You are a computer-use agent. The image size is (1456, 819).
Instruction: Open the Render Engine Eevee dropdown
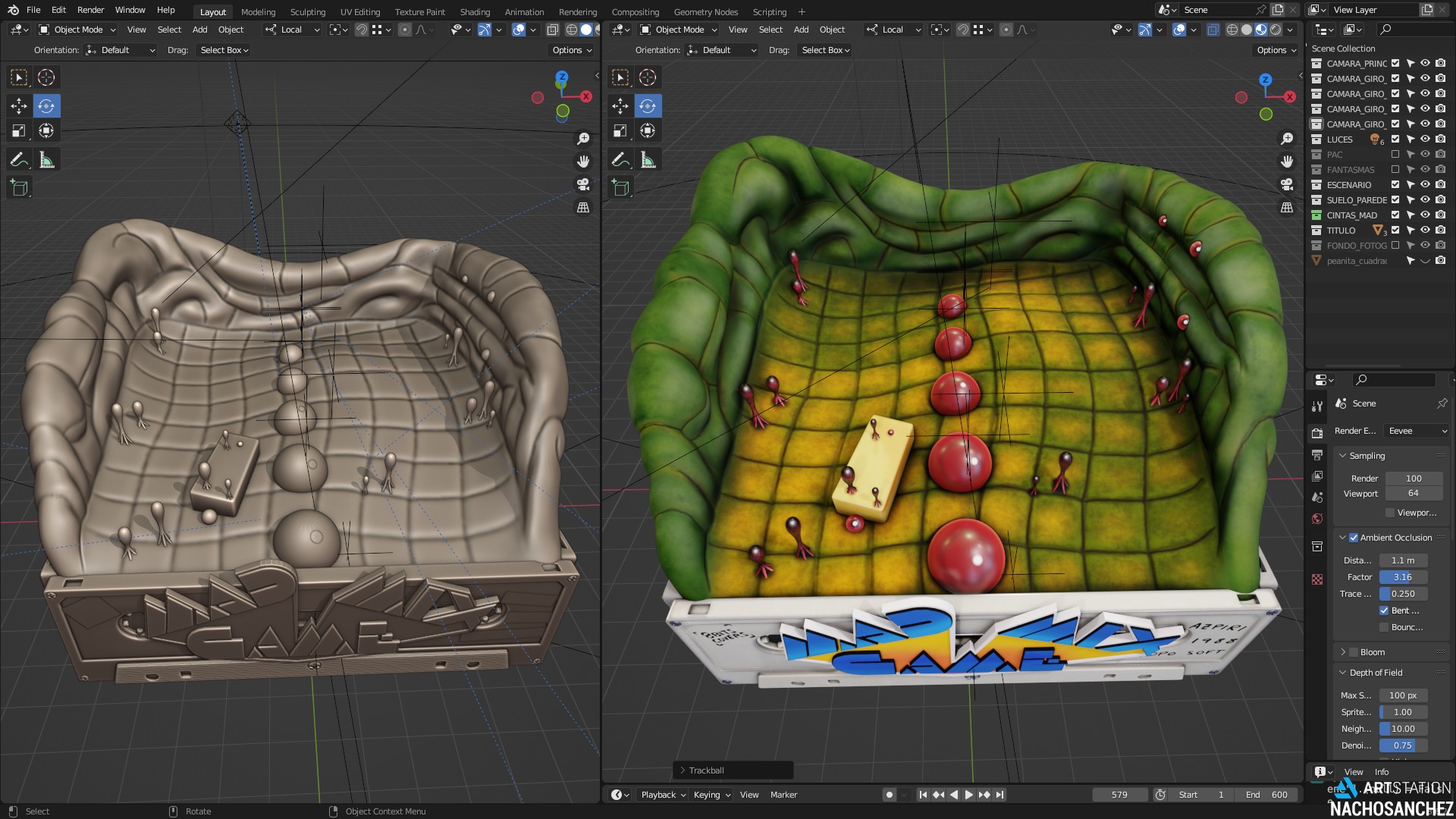coord(1417,431)
